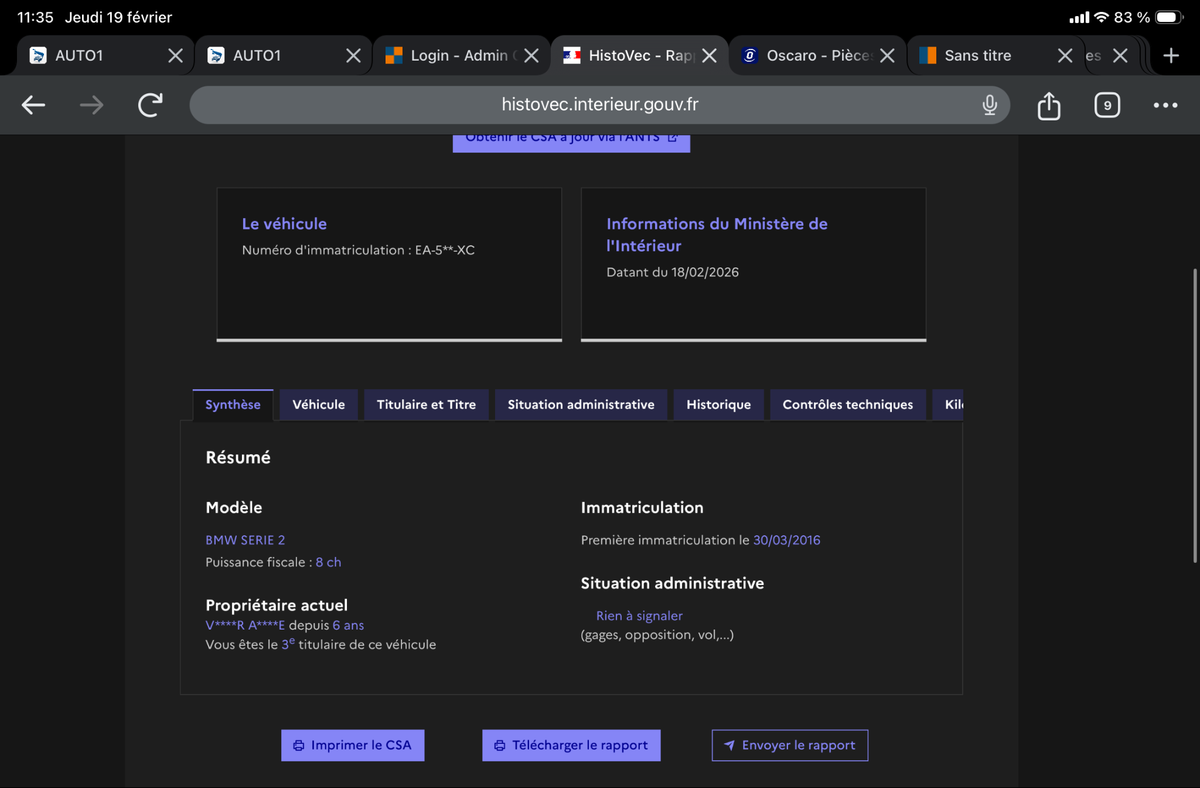Click Imprimer le CSA button
The width and height of the screenshot is (1200, 788).
(352, 745)
